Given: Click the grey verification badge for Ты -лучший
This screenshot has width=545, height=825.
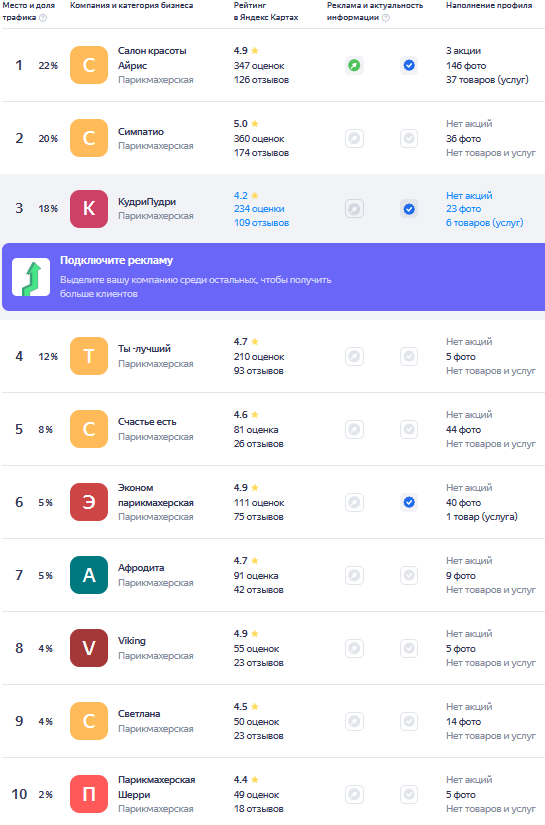Looking at the screenshot, I should point(409,357).
